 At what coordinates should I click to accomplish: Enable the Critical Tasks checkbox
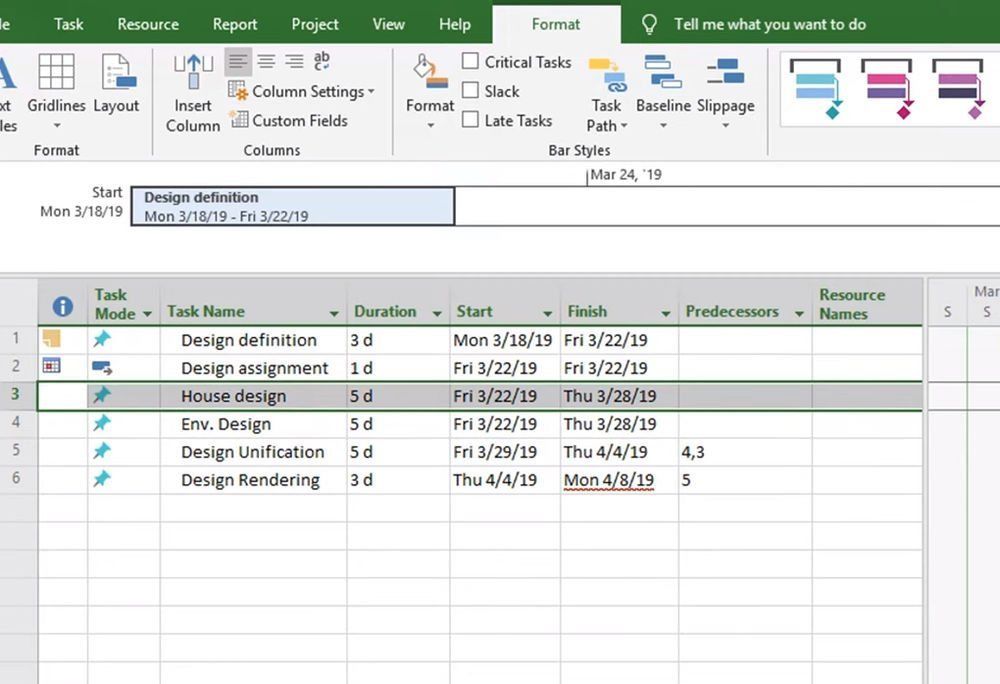[x=470, y=62]
